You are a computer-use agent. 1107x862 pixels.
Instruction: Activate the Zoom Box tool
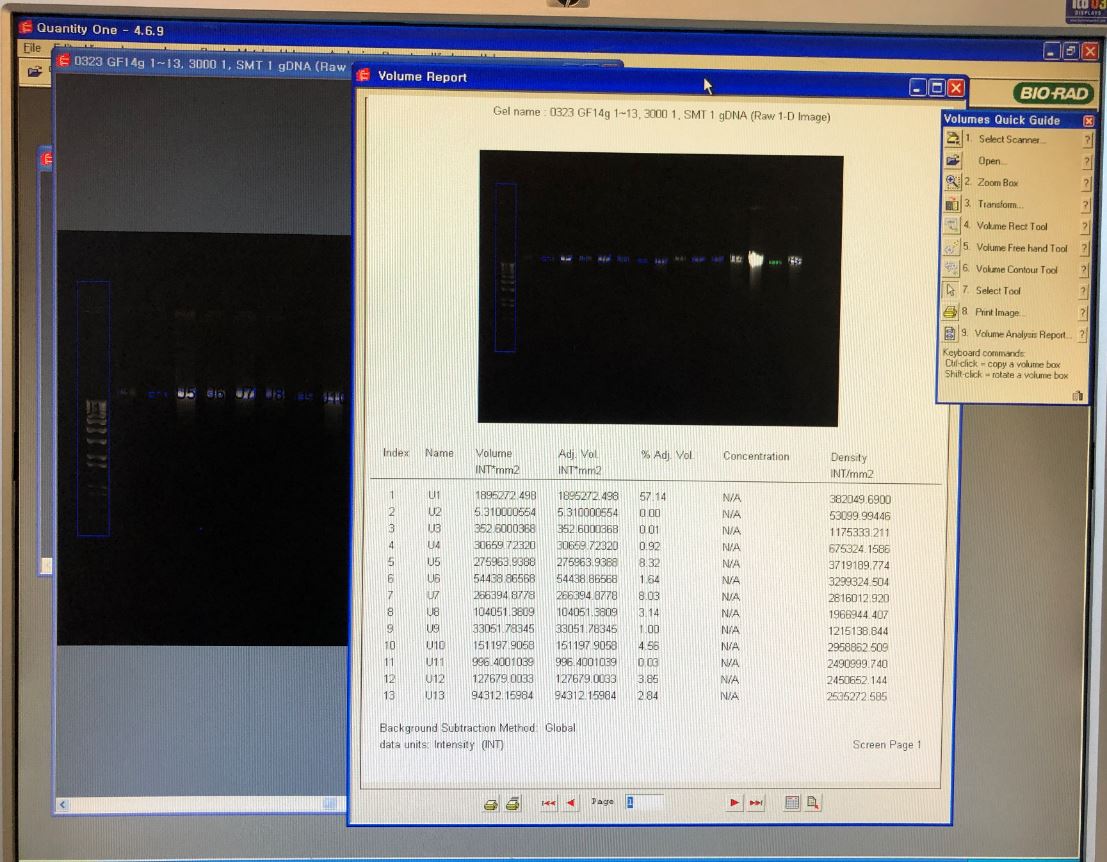click(x=952, y=183)
